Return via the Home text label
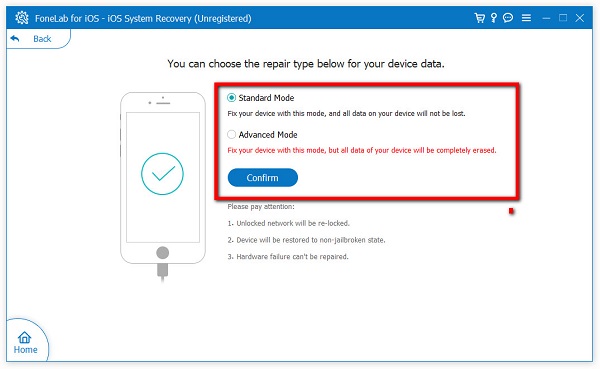 pyautogui.click(x=26, y=349)
